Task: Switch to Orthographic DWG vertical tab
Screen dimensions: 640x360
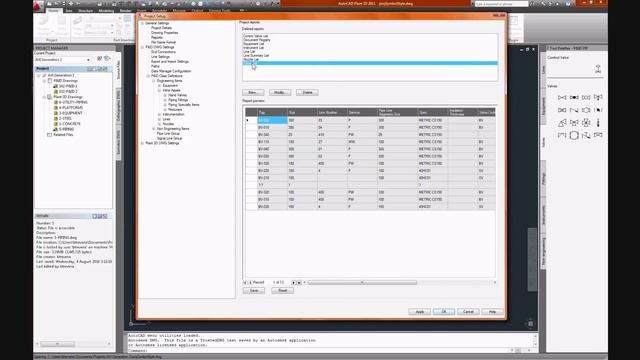Action: (118, 106)
